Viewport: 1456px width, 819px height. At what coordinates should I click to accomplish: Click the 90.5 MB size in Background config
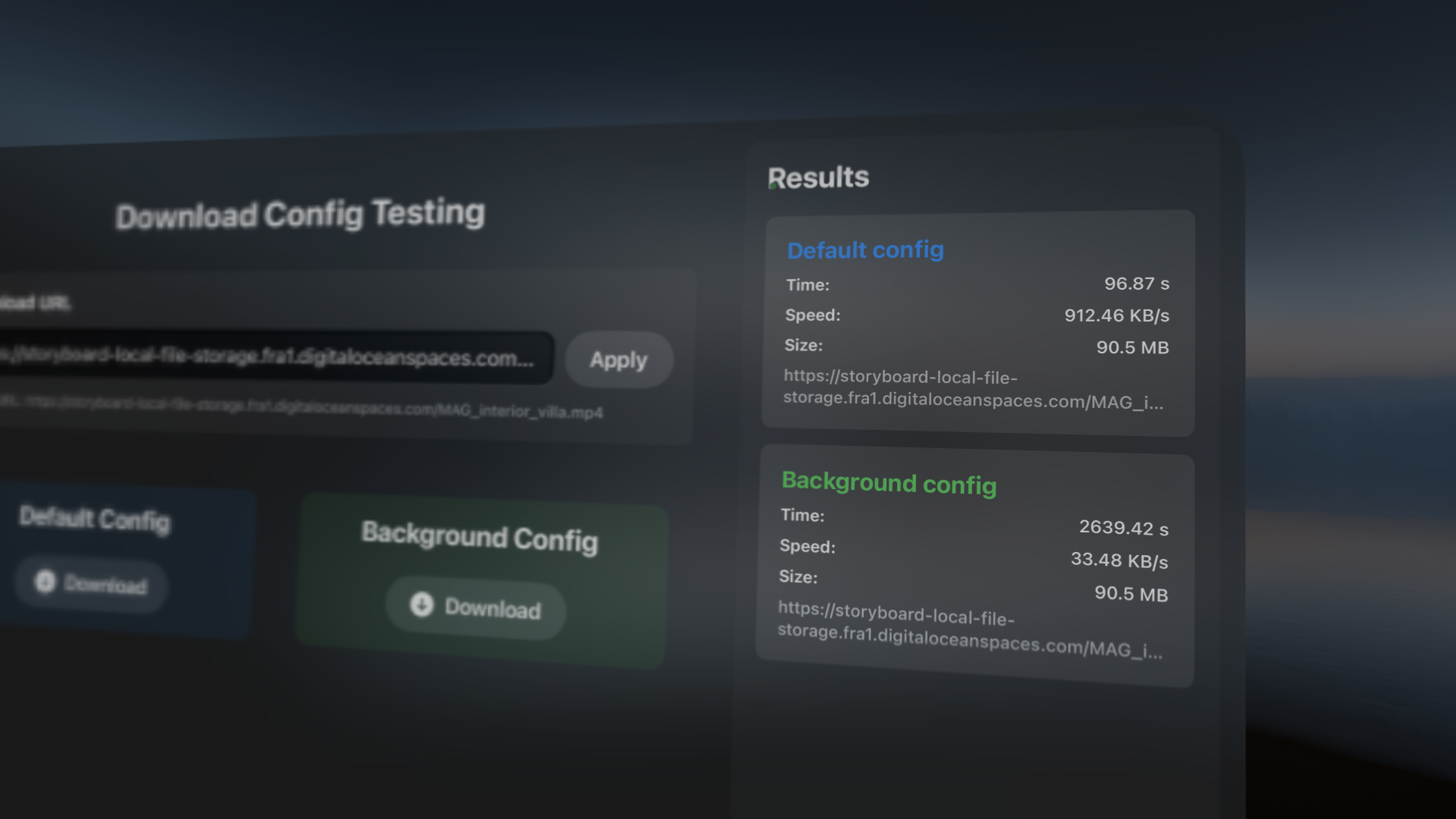1131,594
